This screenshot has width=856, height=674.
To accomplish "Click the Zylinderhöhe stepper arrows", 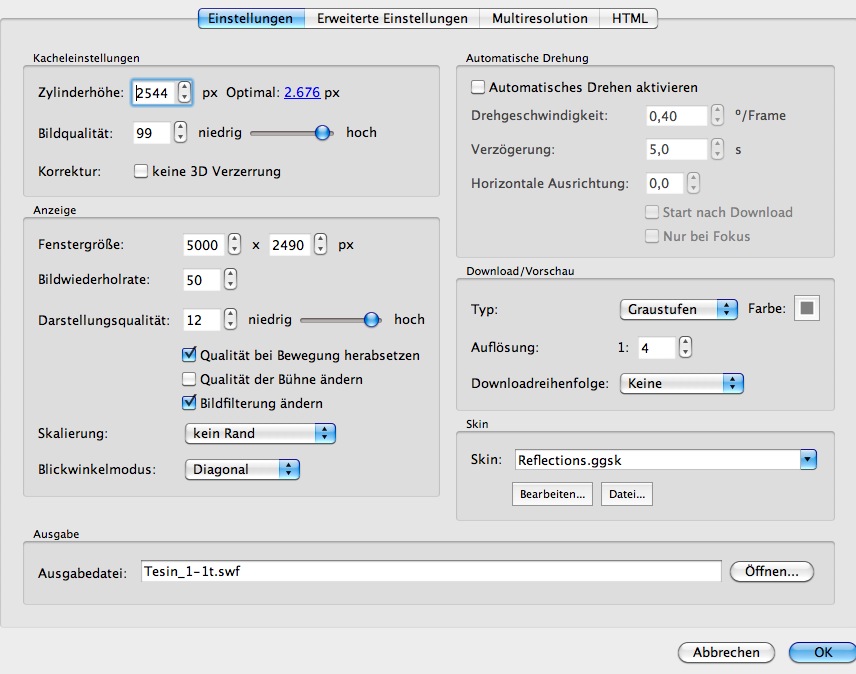I will pyautogui.click(x=184, y=92).
